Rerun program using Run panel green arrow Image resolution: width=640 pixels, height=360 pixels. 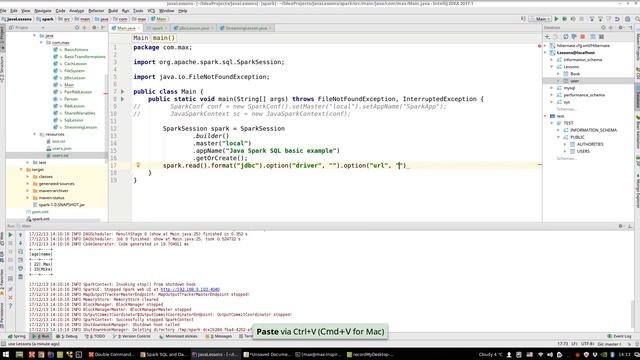point(10,235)
